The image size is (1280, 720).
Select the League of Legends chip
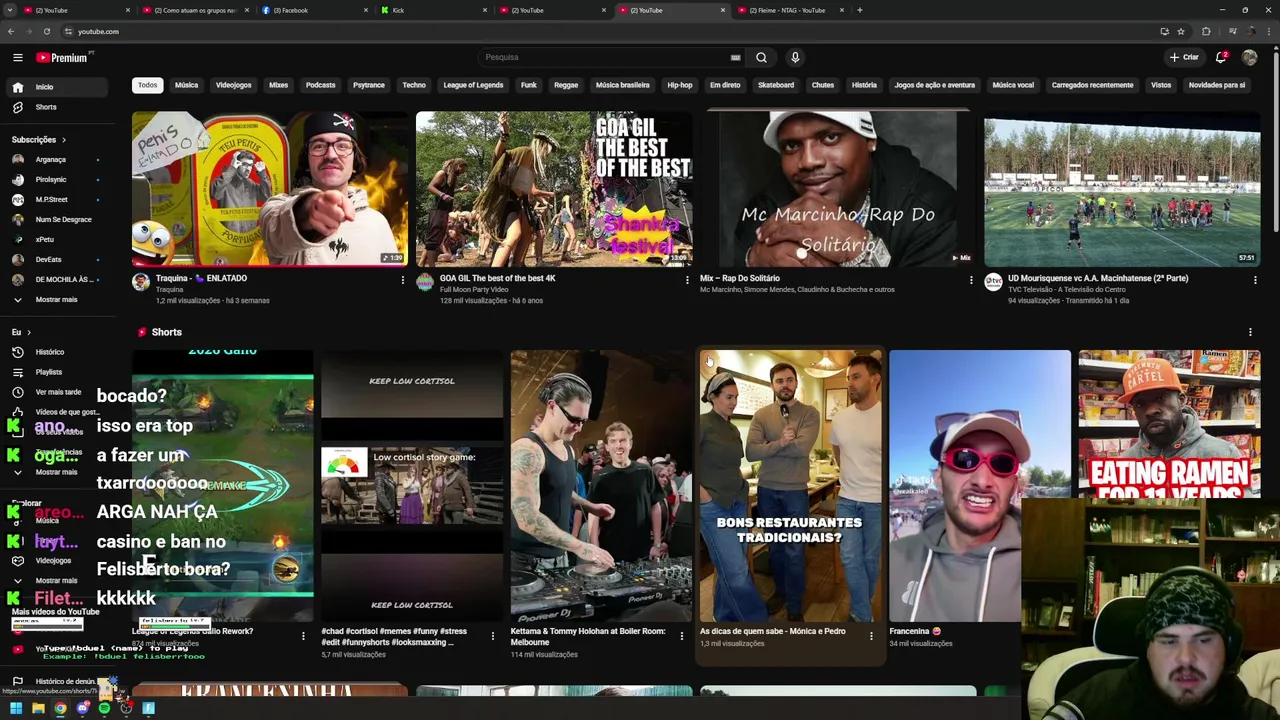coord(474,85)
